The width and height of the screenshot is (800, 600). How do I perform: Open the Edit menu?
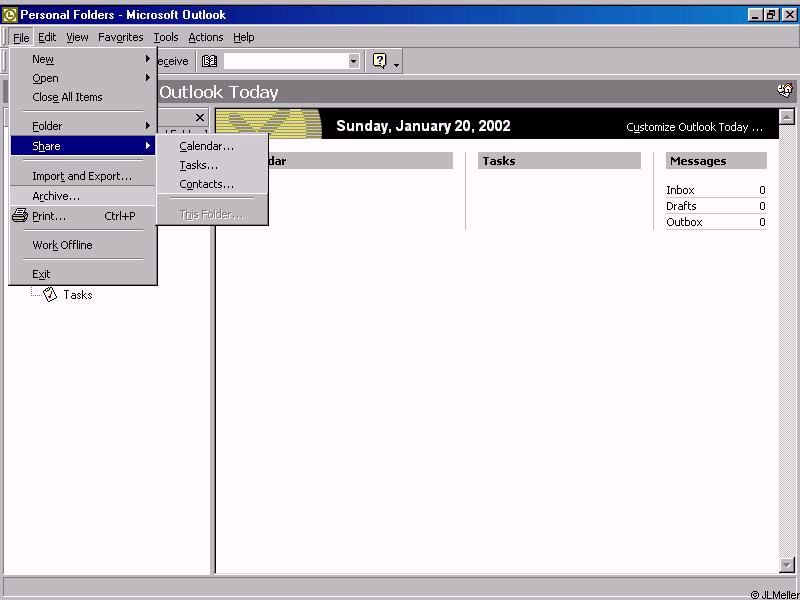tap(47, 37)
